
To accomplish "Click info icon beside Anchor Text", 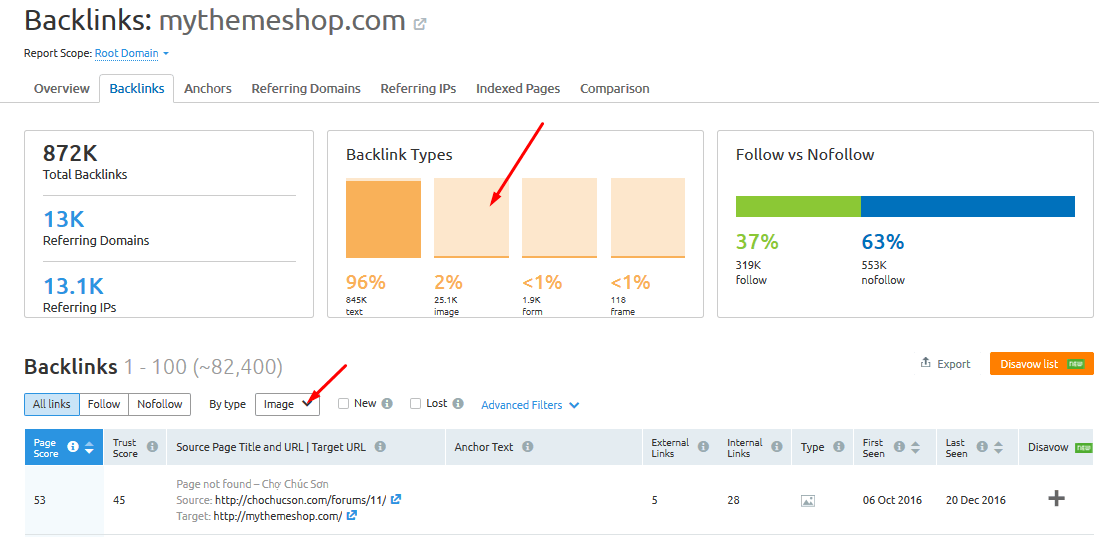I will click(x=528, y=447).
